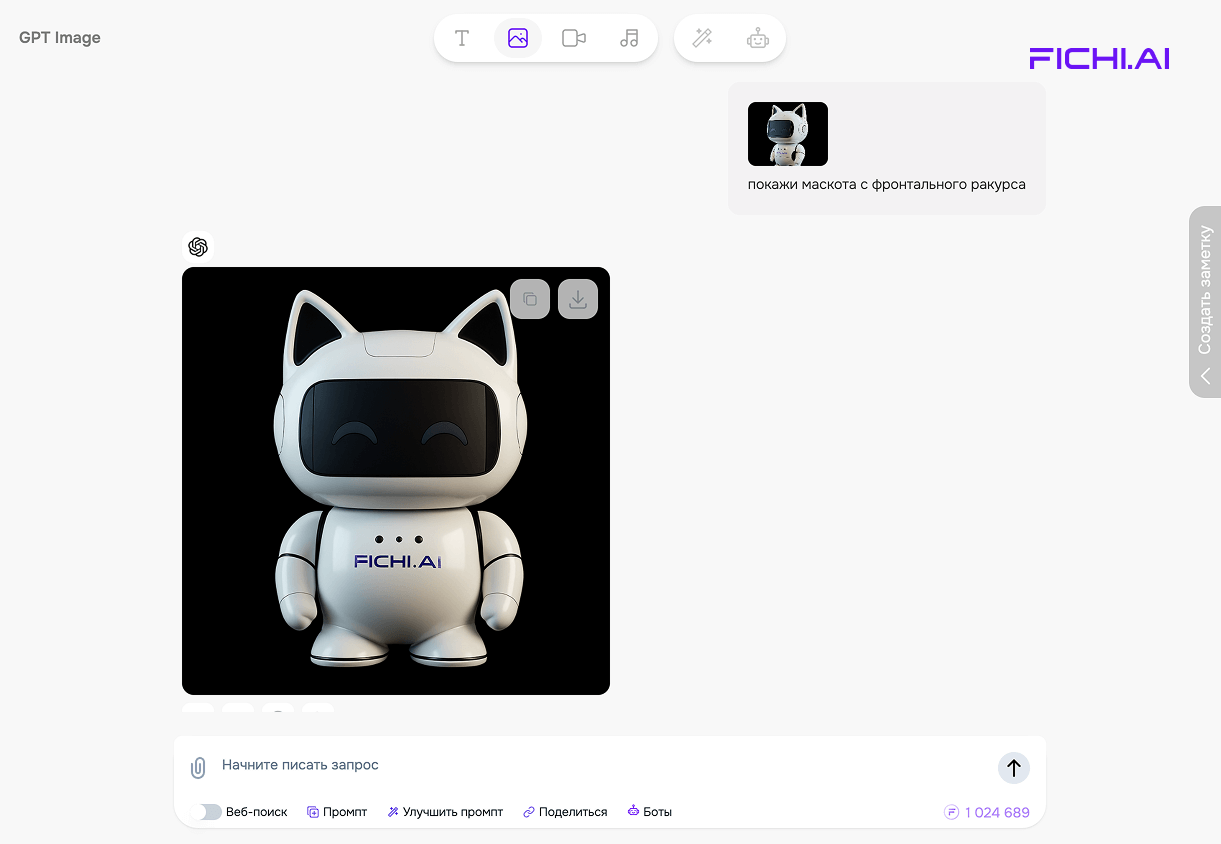Open the magic wand tools icon
Screen dimensions: 1221x844
[x=703, y=38]
